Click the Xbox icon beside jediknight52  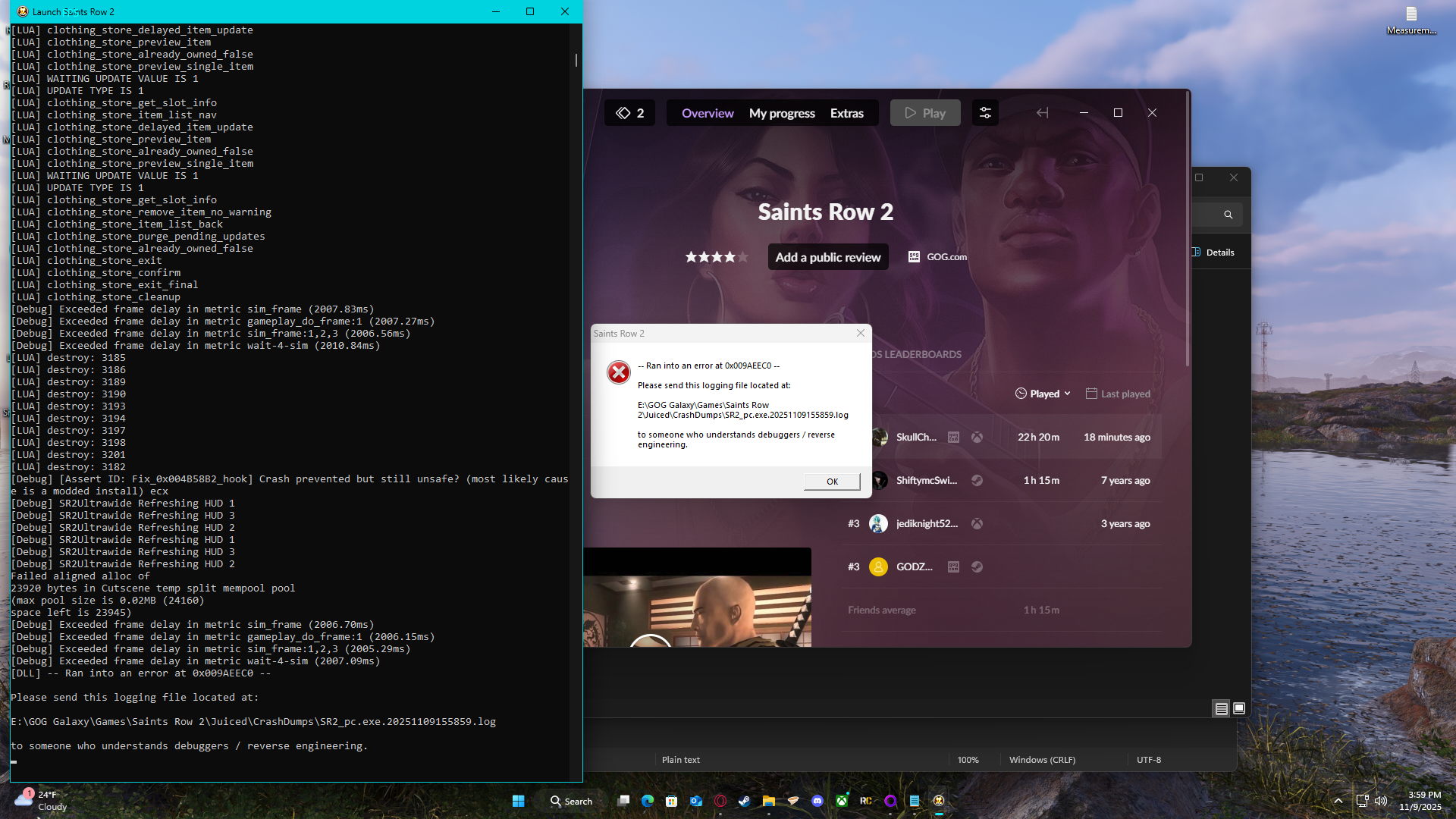pos(977,524)
